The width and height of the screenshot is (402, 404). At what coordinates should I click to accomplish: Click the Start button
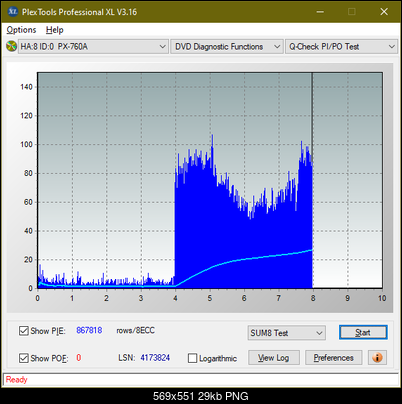[363, 333]
